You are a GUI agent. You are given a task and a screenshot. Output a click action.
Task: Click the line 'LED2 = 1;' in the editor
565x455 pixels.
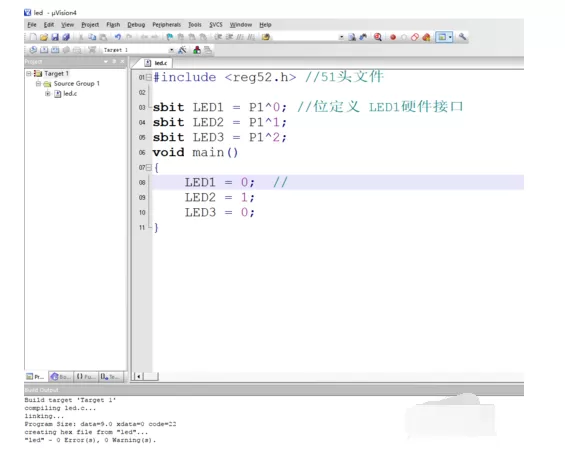pyautogui.click(x=219, y=197)
